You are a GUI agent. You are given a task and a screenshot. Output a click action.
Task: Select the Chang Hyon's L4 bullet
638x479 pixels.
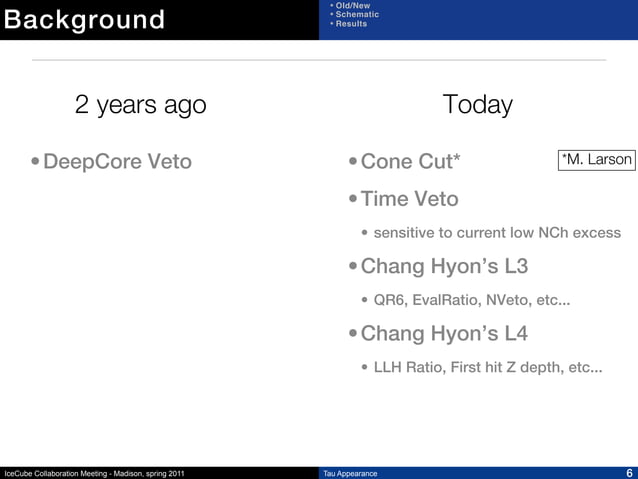444,333
